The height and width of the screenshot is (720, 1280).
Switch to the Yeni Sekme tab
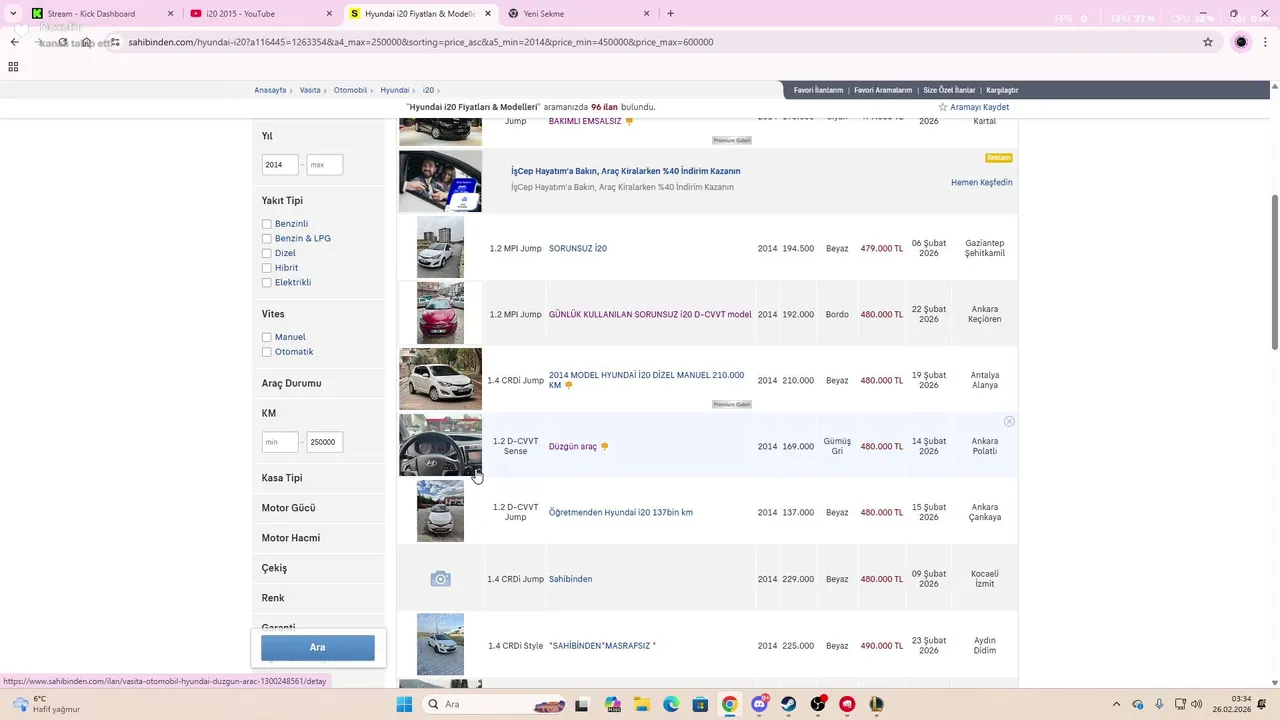pos(579,14)
